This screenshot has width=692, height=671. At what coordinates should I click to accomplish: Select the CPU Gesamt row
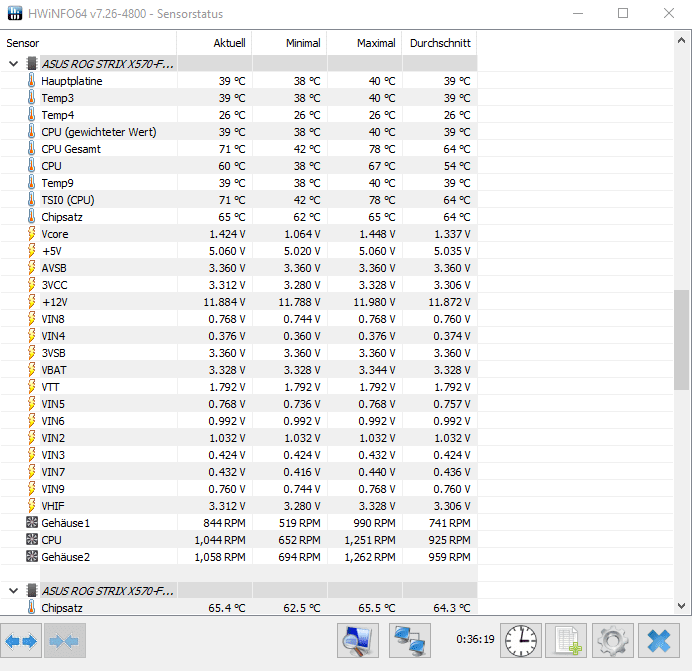pyautogui.click(x=238, y=149)
